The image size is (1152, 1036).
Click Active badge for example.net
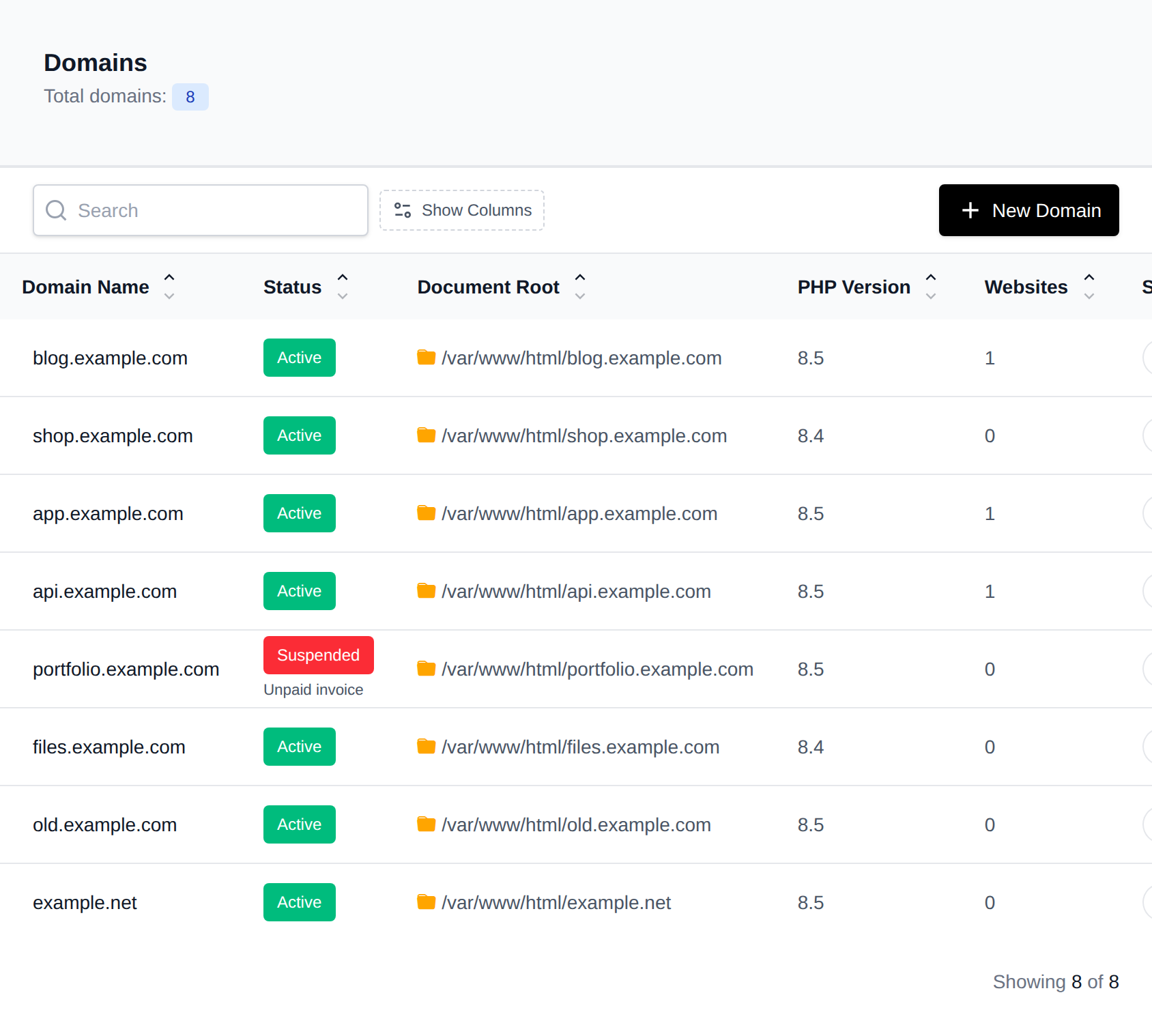(300, 902)
